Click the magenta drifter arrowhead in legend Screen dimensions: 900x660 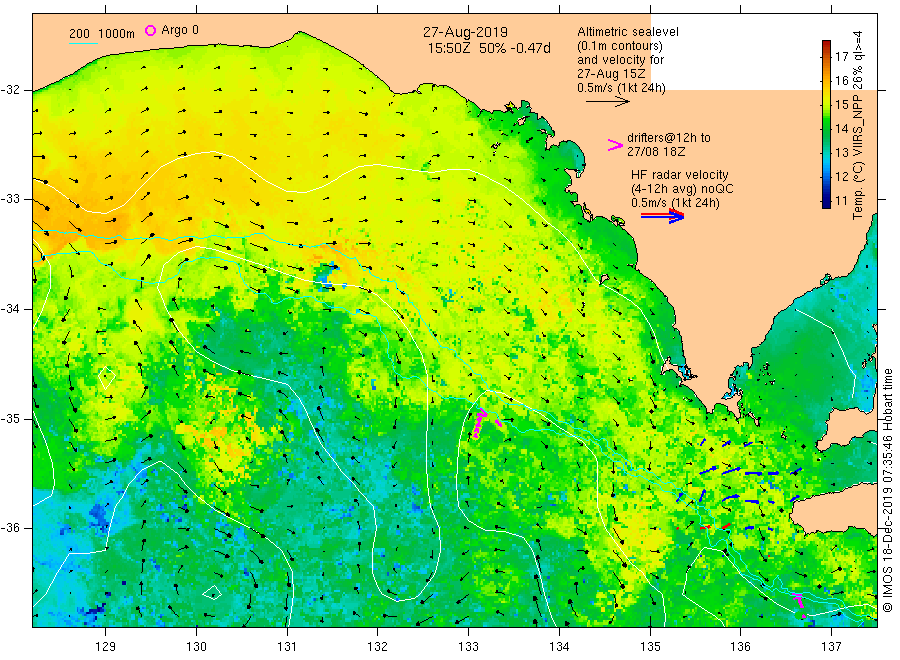(x=615, y=145)
